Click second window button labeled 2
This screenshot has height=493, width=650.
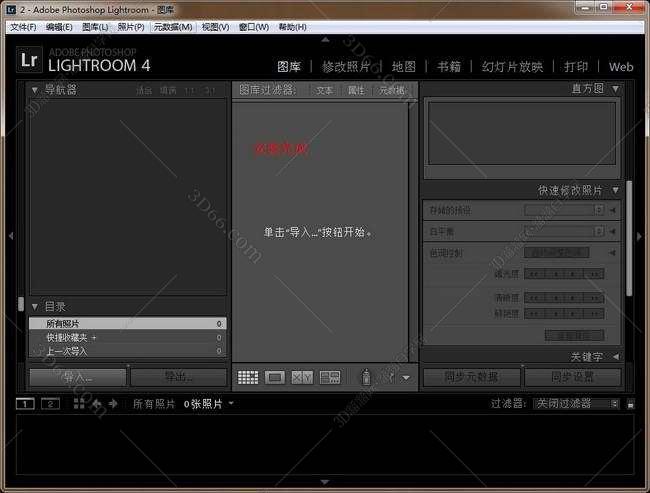[x=50, y=403]
